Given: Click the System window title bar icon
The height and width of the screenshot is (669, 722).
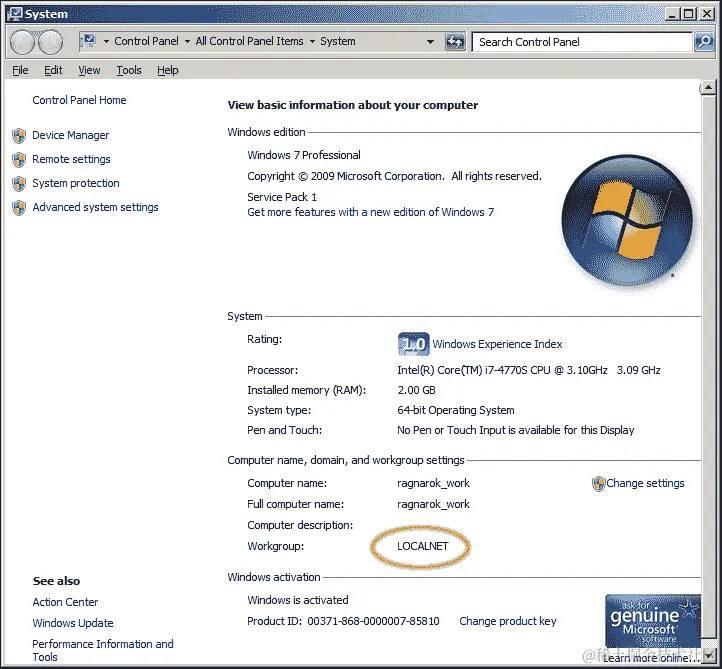Looking at the screenshot, I should coord(15,14).
